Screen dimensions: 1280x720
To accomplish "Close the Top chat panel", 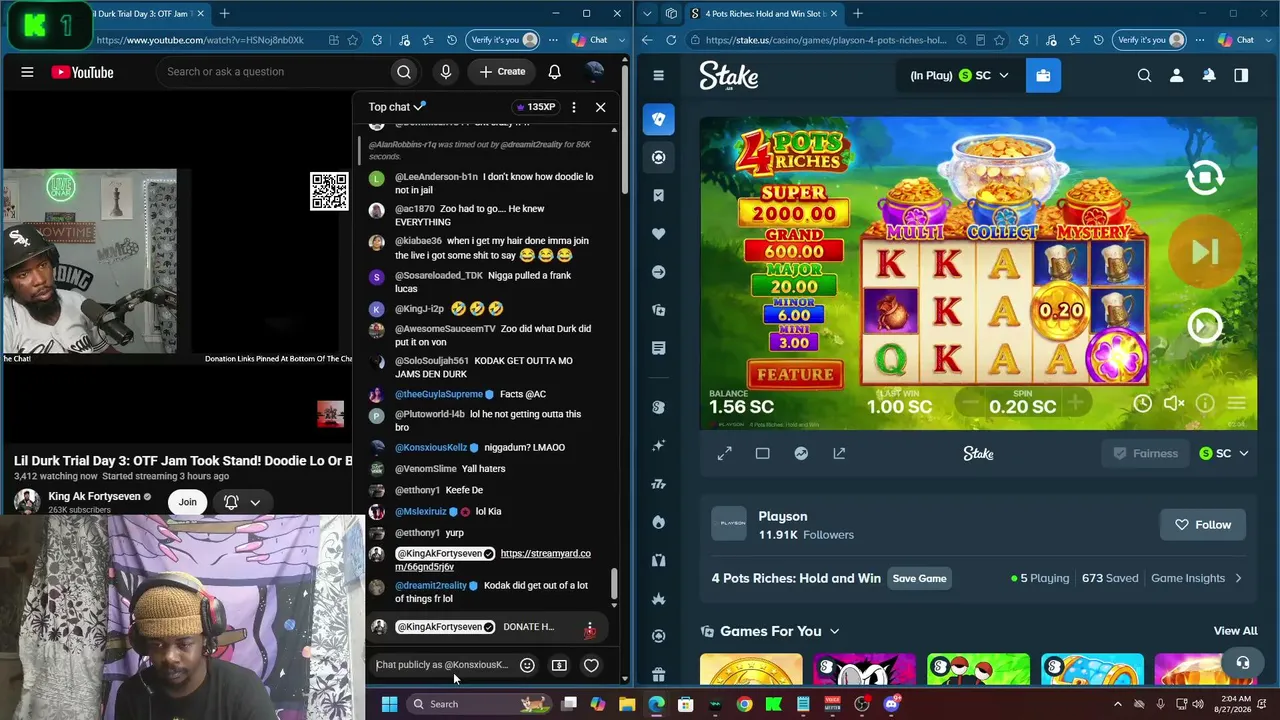I will click(x=600, y=107).
